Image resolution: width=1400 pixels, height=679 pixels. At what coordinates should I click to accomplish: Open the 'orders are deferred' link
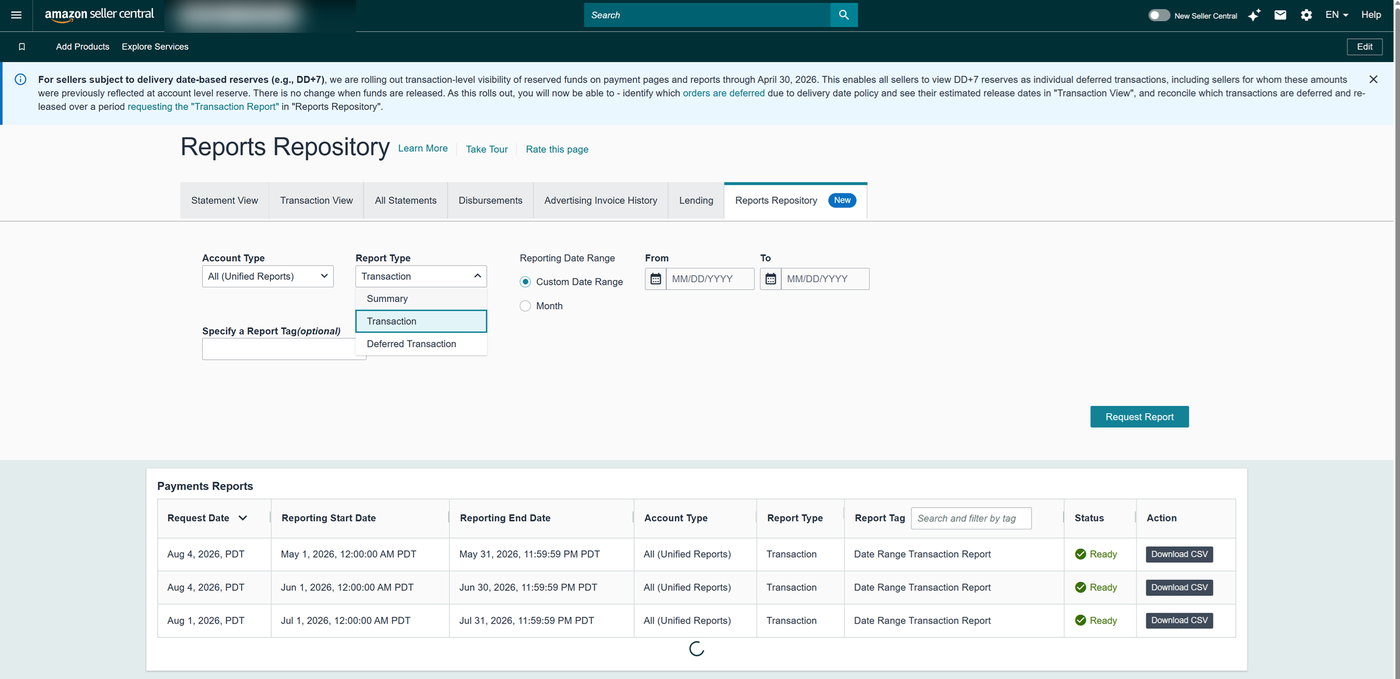click(724, 93)
